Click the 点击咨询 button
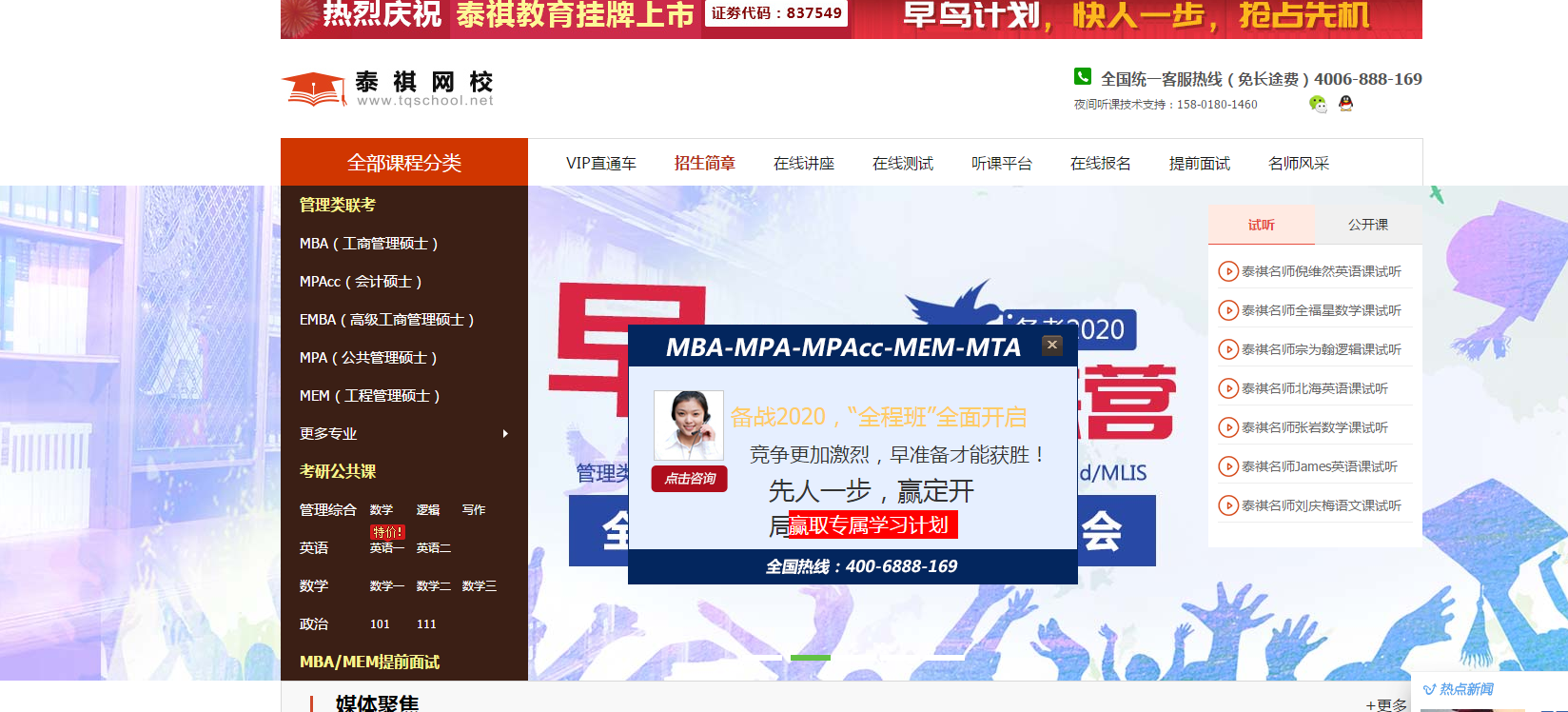The image size is (1568, 712). (x=690, y=479)
